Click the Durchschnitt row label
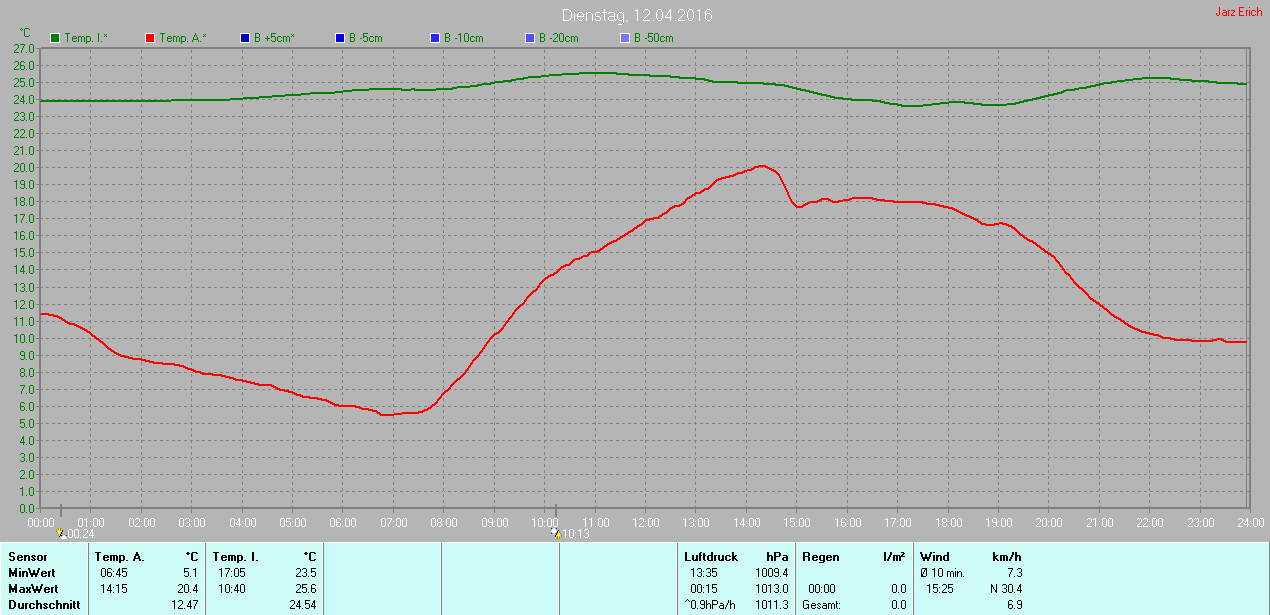The height and width of the screenshot is (615, 1270). 44,605
